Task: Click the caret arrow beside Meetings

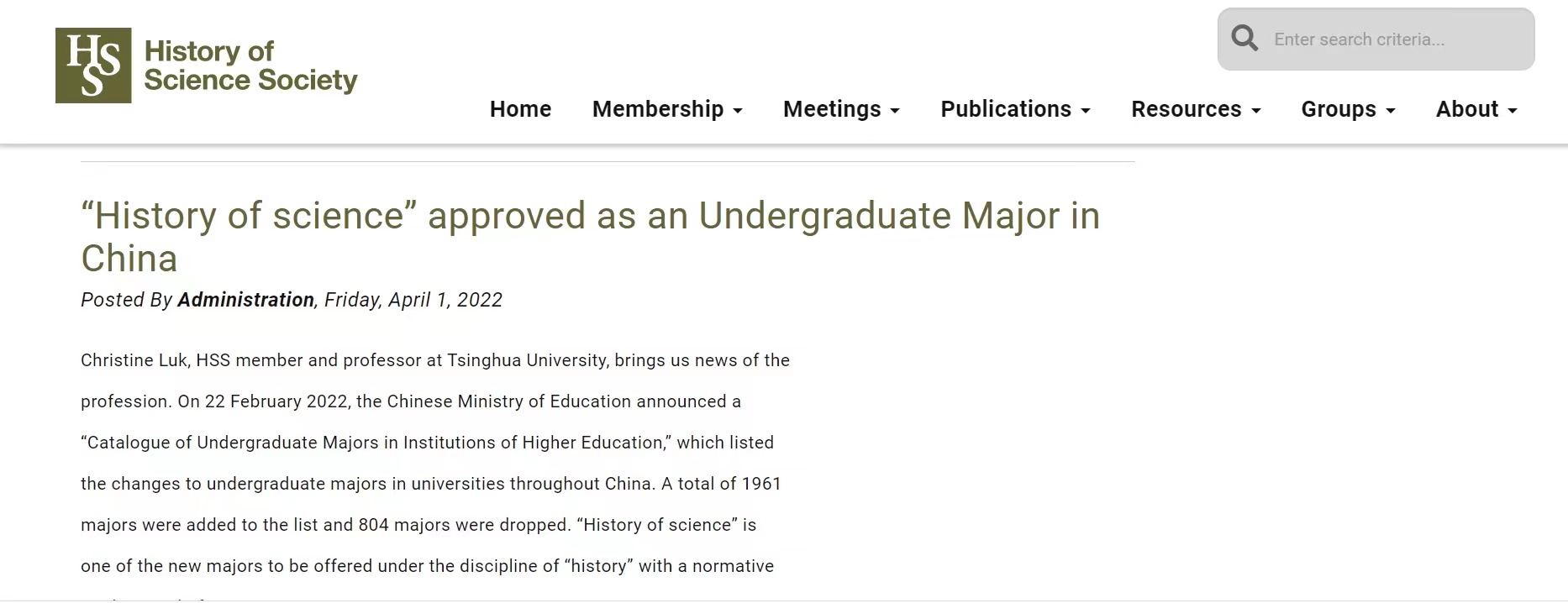Action: (x=895, y=111)
